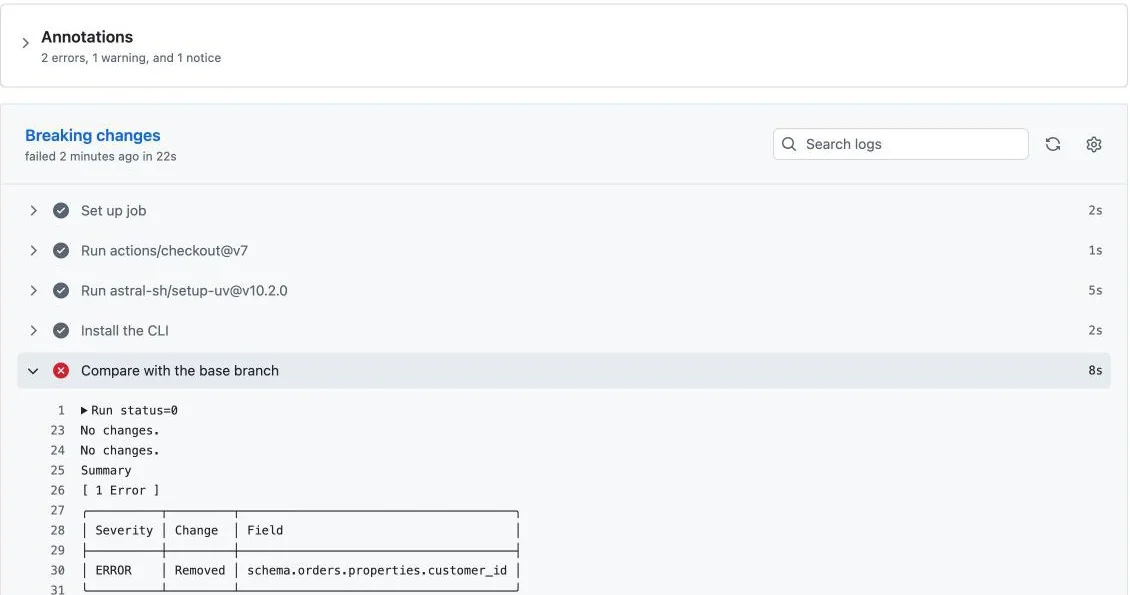The height and width of the screenshot is (595, 1130).
Task: Select the Compare with the base branch label
Action: [x=179, y=371]
